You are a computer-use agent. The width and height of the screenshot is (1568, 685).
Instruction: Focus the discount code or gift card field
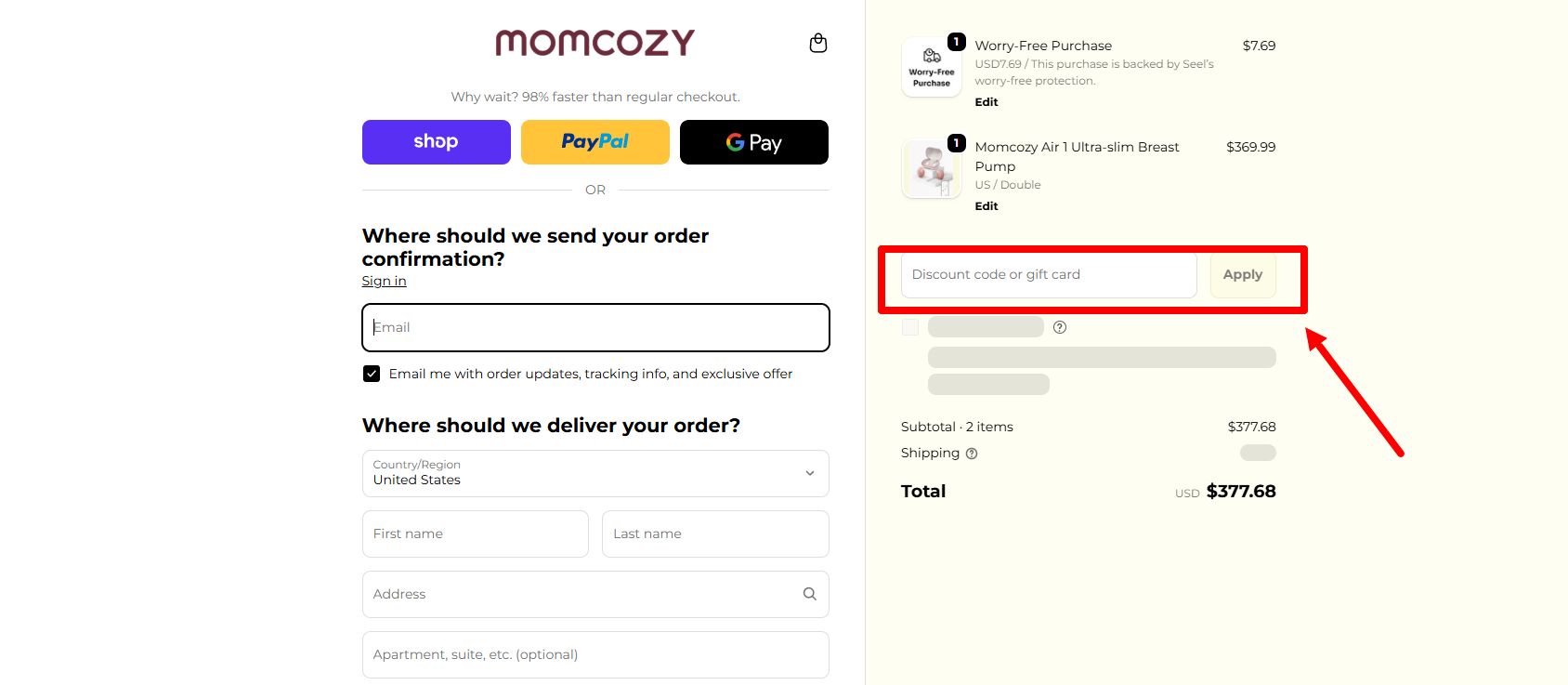pyautogui.click(x=1047, y=274)
